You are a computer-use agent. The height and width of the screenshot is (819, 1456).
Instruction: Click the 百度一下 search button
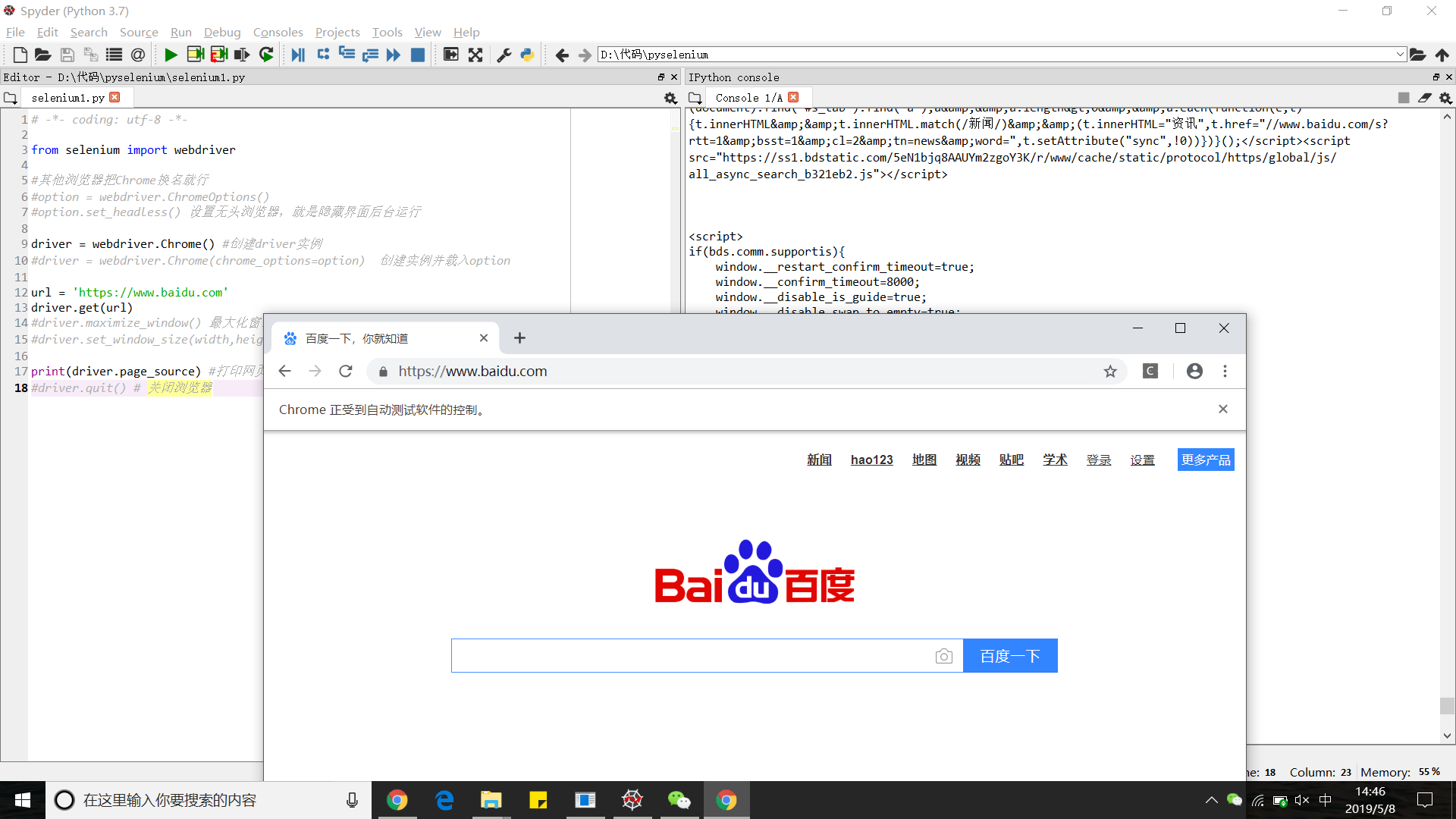tap(1010, 656)
